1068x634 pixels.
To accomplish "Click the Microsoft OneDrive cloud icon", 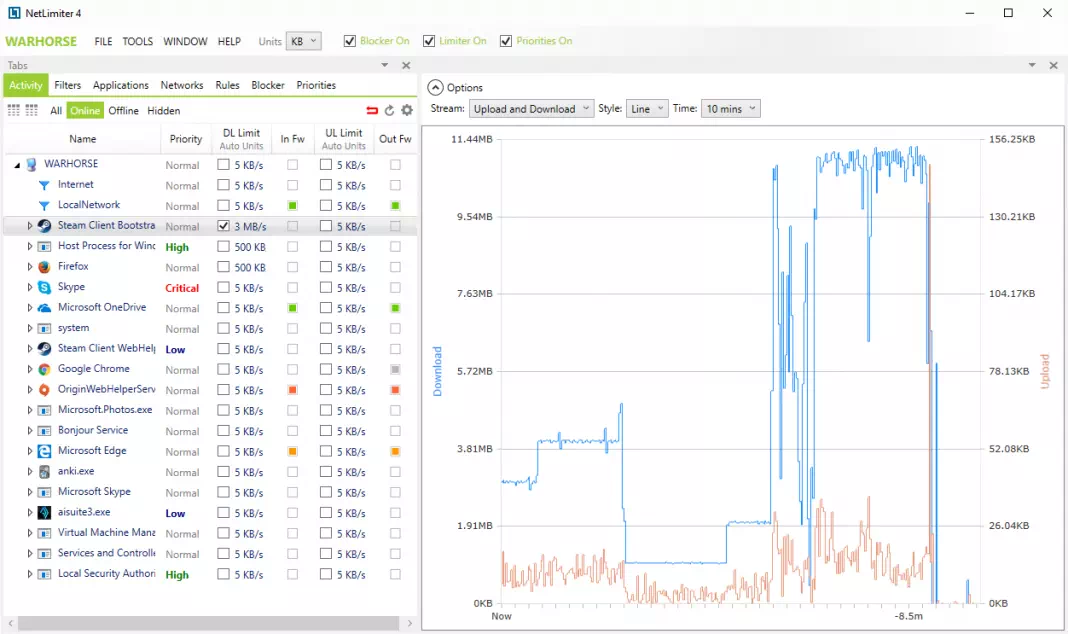I will click(44, 308).
